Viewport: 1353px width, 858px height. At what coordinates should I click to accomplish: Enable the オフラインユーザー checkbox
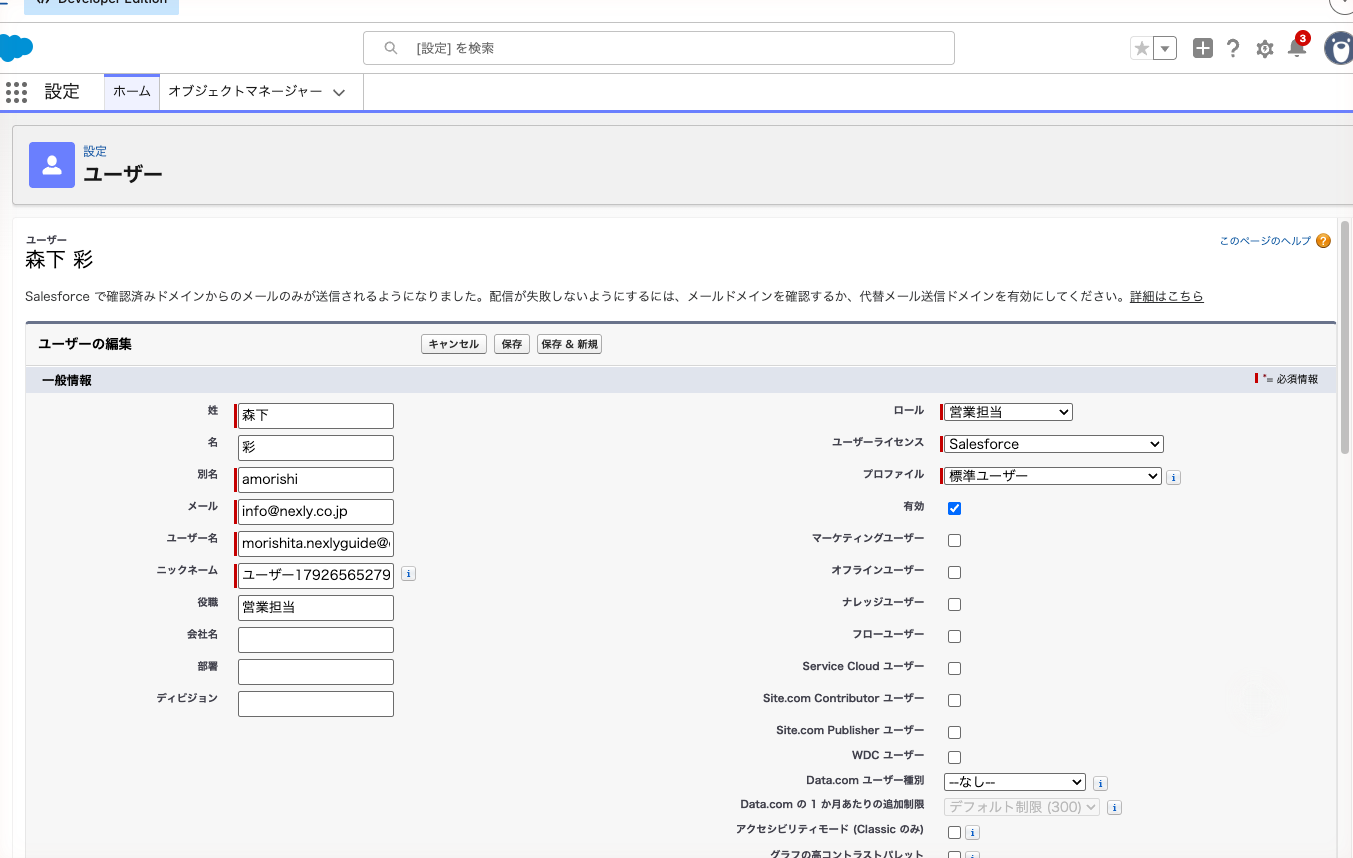[954, 572]
